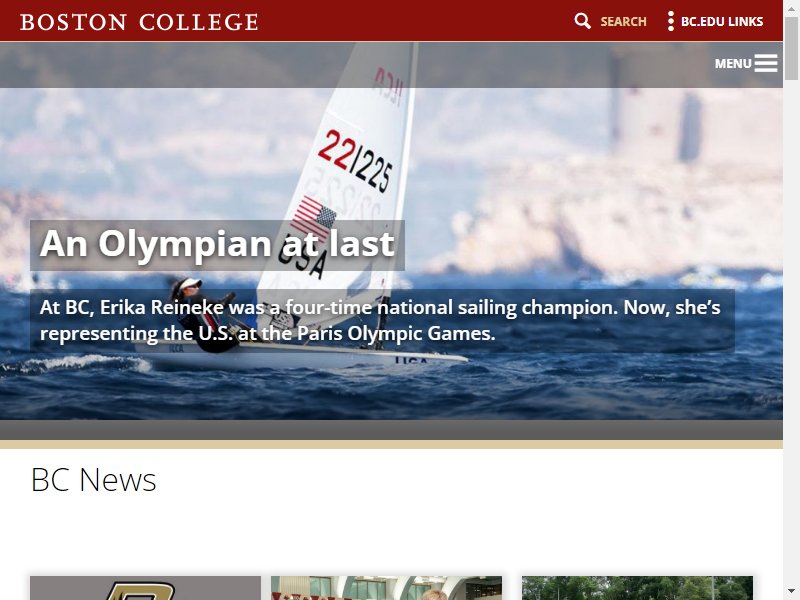Open the middle news card with building interior

click(386, 588)
